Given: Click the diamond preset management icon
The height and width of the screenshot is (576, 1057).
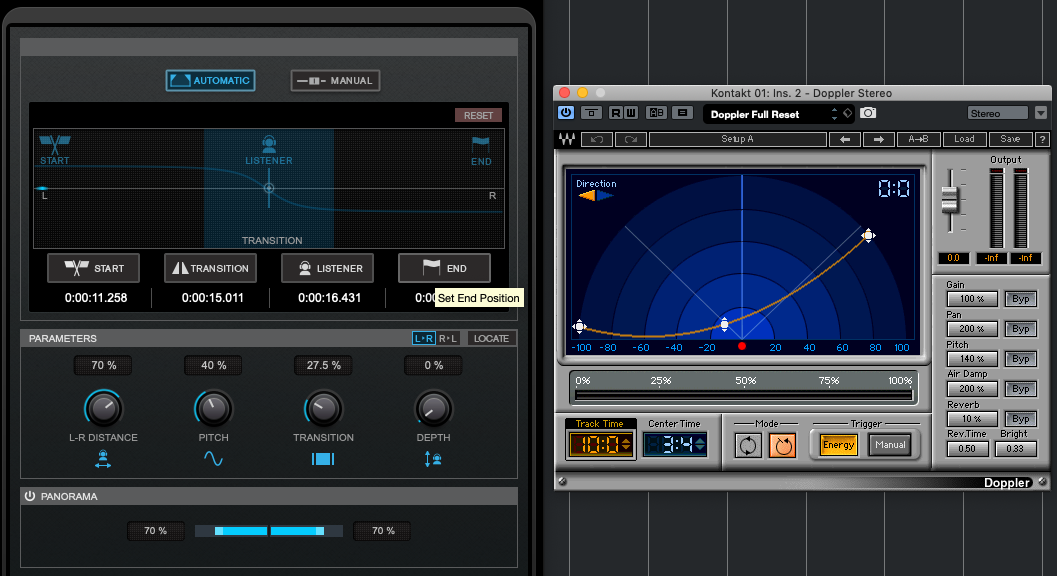Looking at the screenshot, I should pyautogui.click(x=847, y=113).
